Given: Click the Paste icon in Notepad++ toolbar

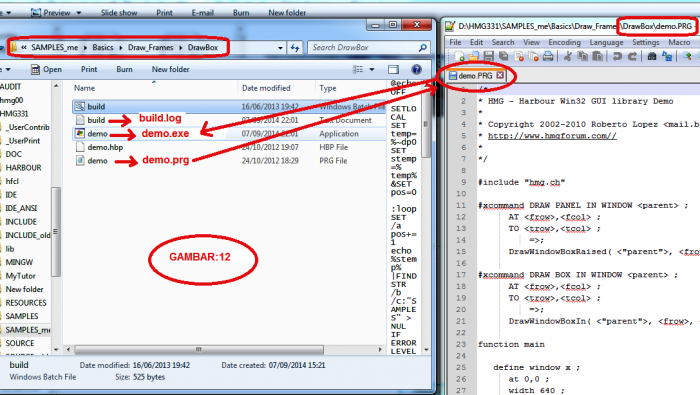Looking at the screenshot, I should tap(597, 56).
